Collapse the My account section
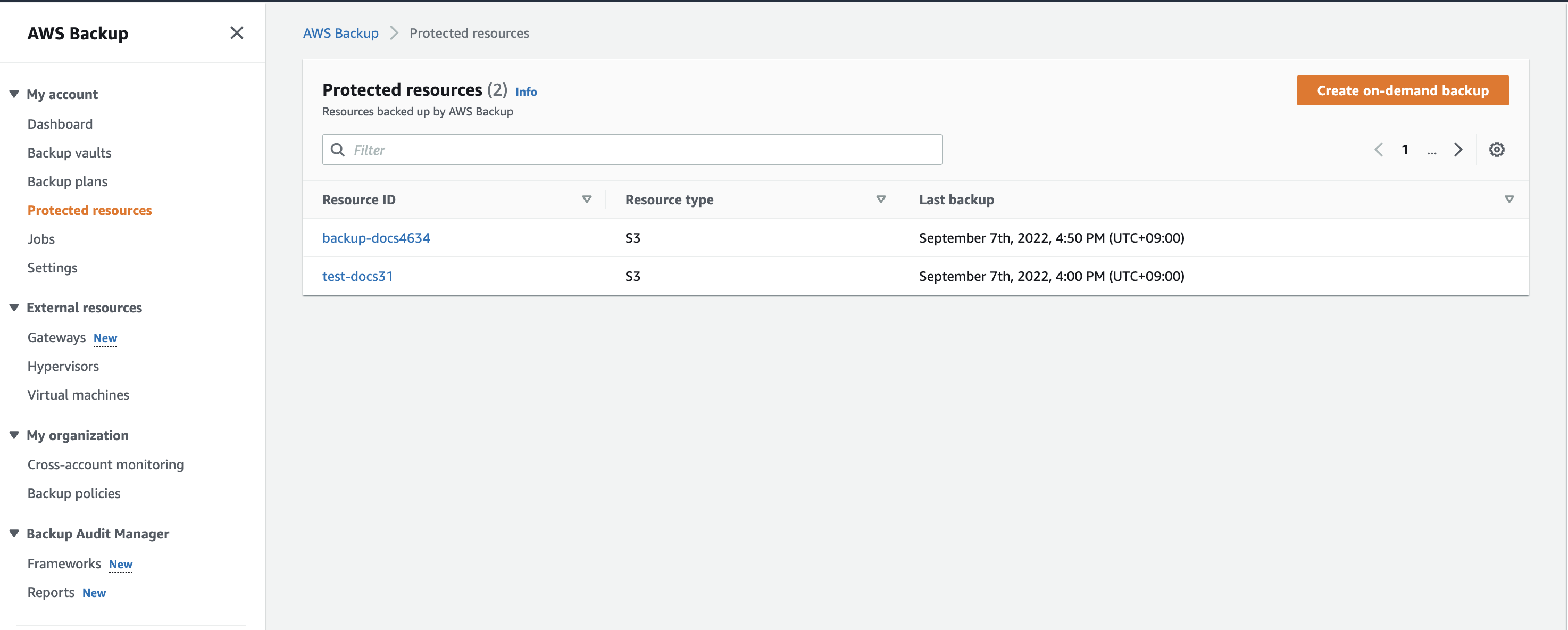Image resolution: width=1568 pixels, height=630 pixels. [x=14, y=94]
